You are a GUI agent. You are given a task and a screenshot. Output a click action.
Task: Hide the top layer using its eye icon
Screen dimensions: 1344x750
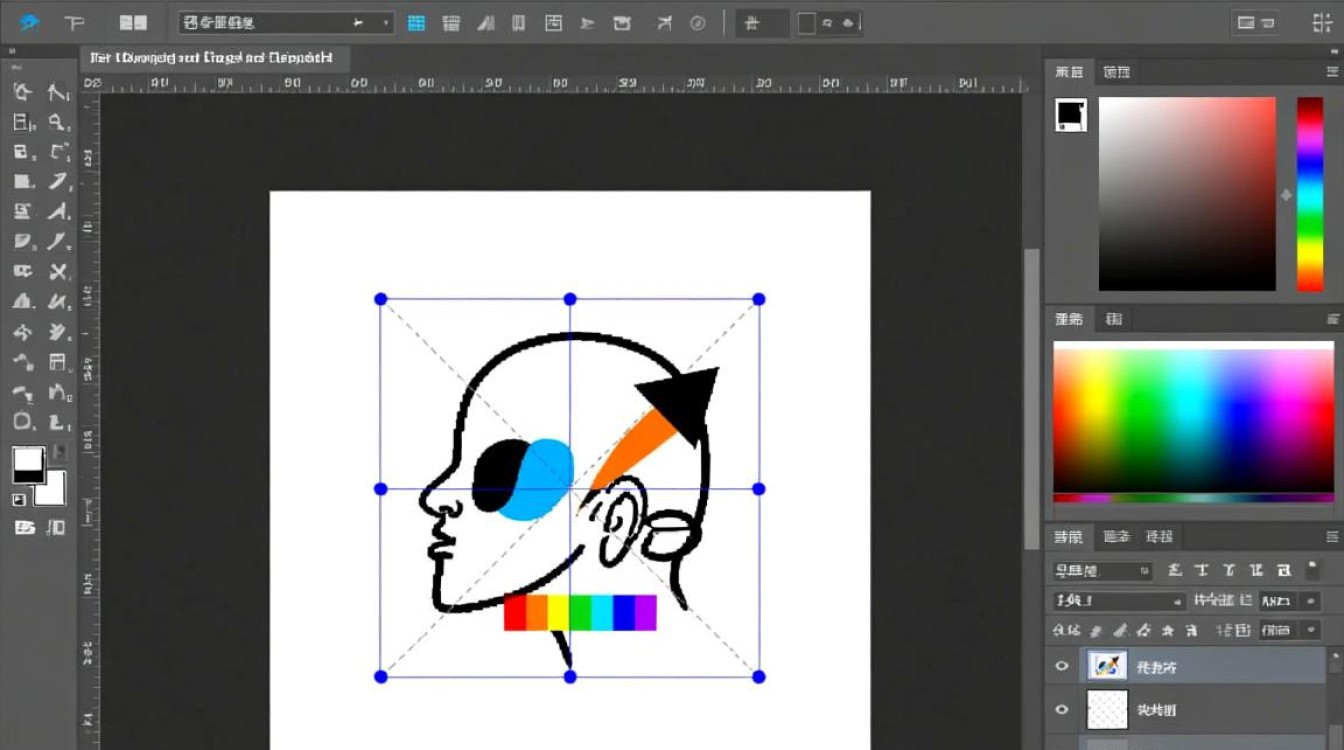(x=1062, y=666)
